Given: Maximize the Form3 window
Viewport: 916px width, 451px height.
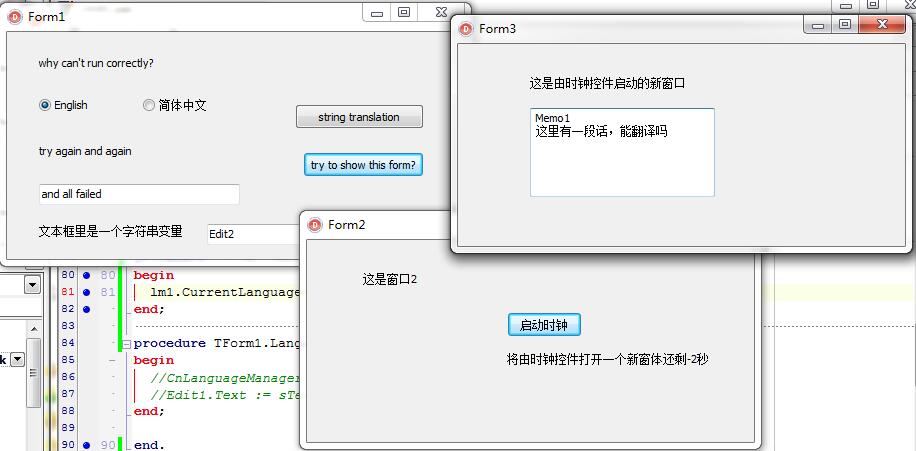Looking at the screenshot, I should [x=845, y=26].
